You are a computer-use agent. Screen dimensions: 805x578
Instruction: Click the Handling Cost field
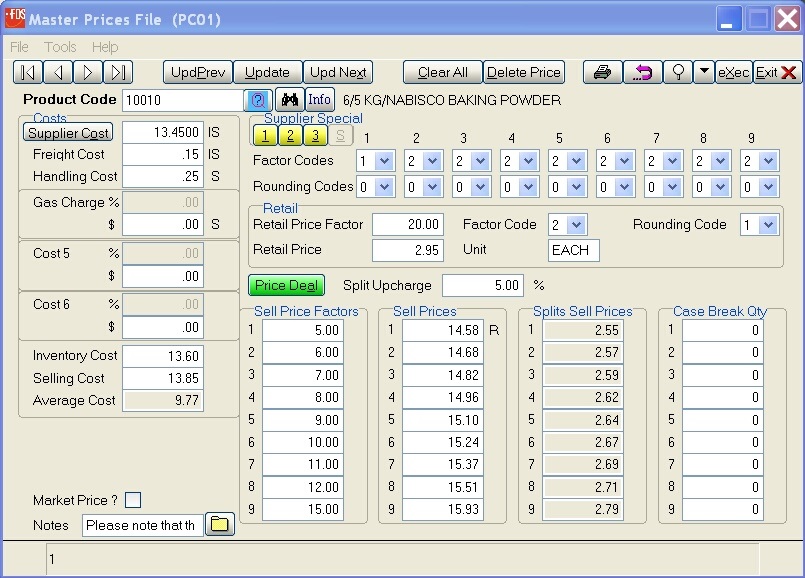click(x=163, y=176)
